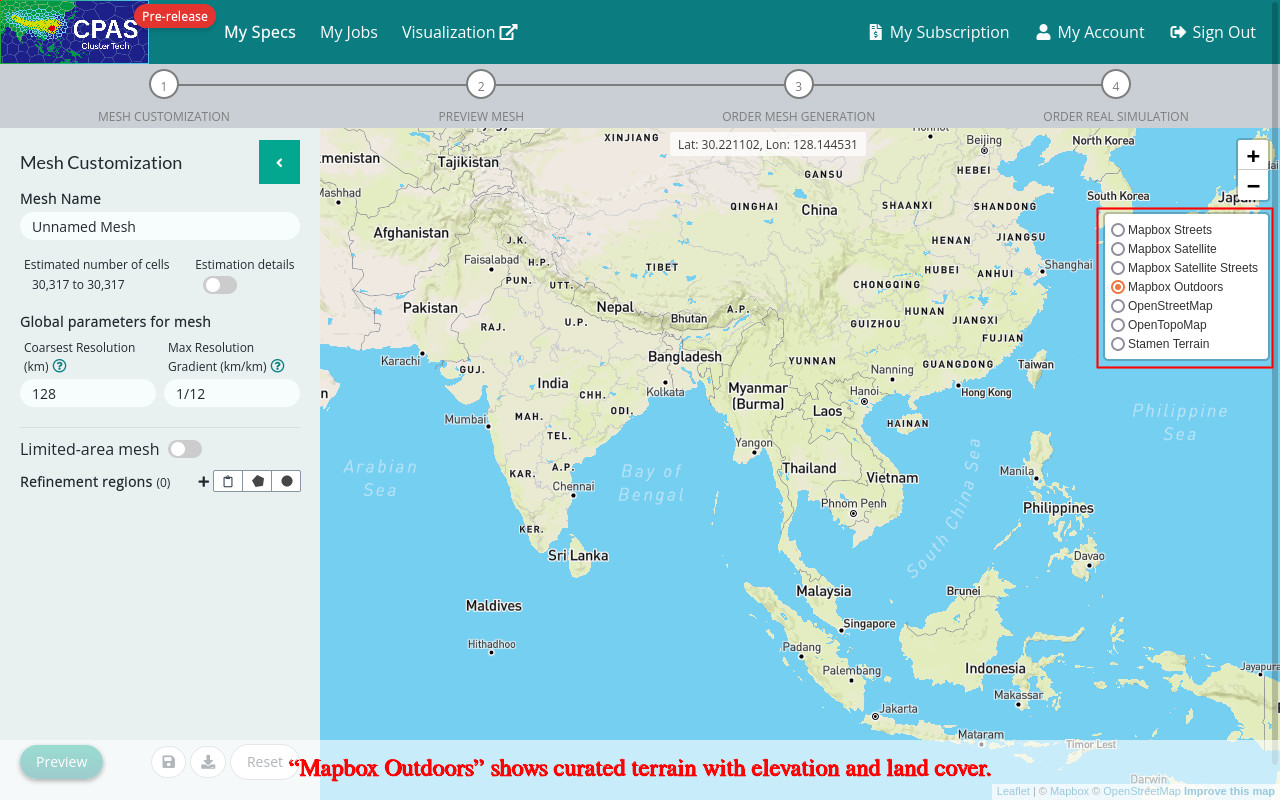The width and height of the screenshot is (1280, 800).
Task: Select step 2 Preview Mesh circle
Action: pos(481,85)
